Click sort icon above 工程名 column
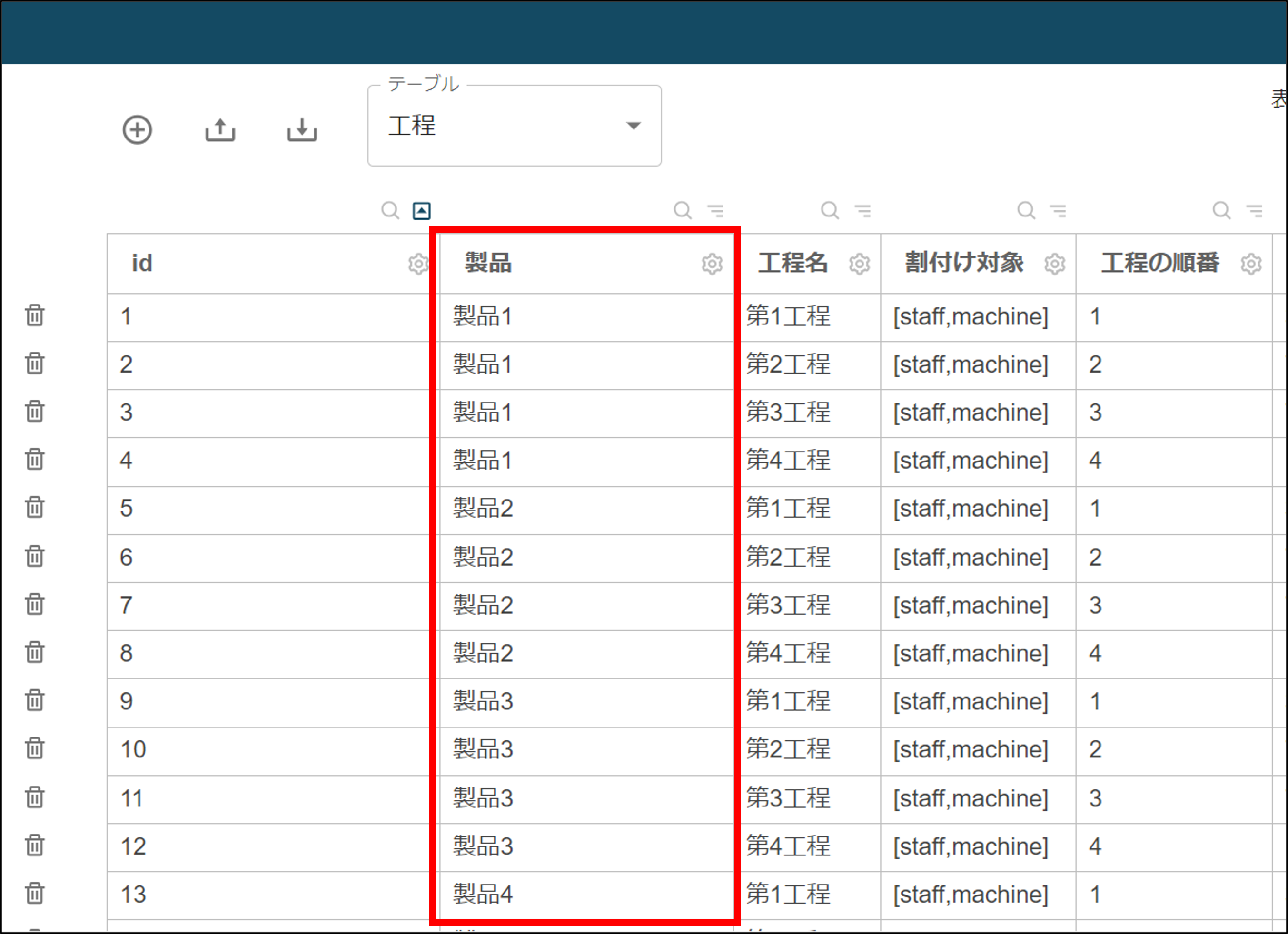Image resolution: width=1288 pixels, height=934 pixels. coord(863,211)
